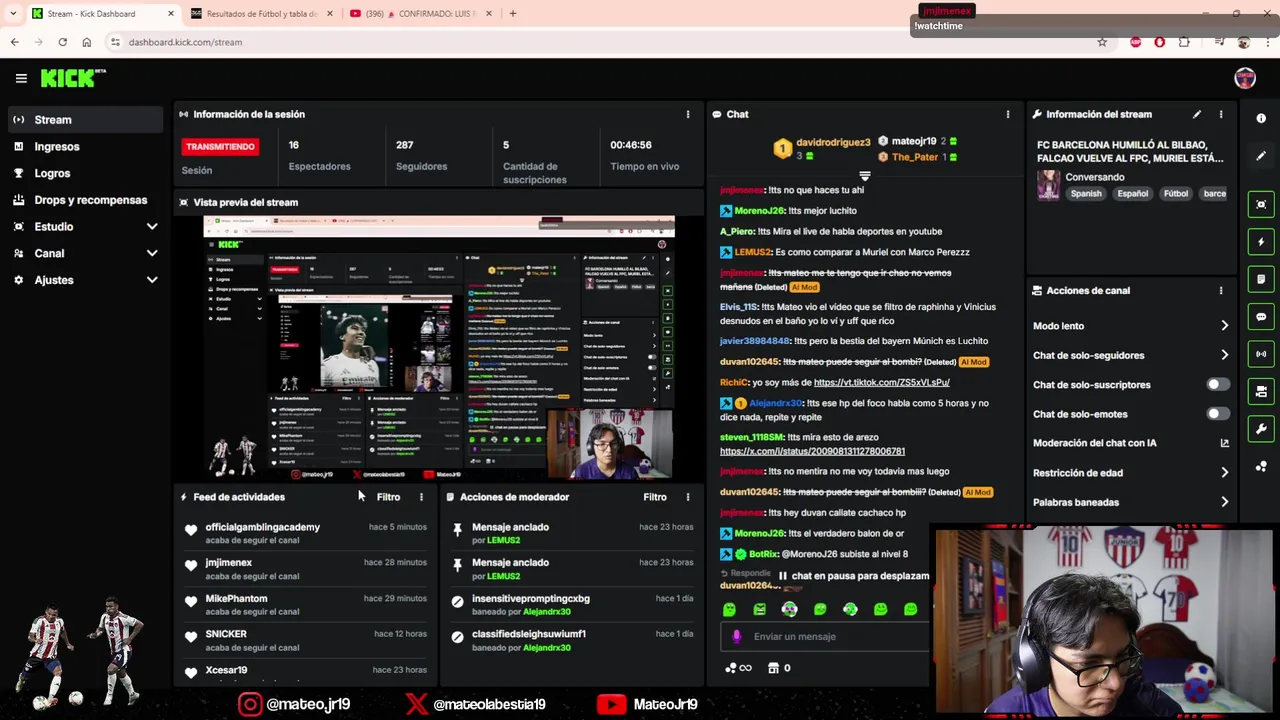Viewport: 1280px width, 720px height.
Task: Open Información del stream three-dot menu
Action: [1221, 114]
